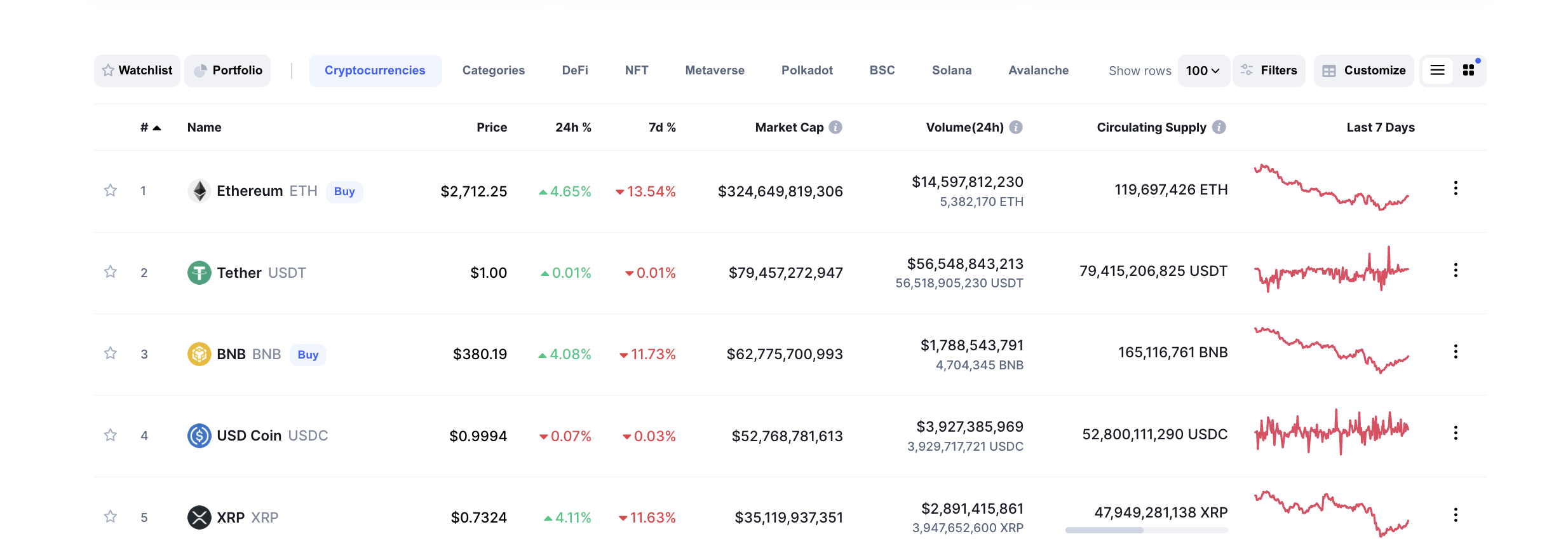Click the USD Coin logo

coord(199,435)
